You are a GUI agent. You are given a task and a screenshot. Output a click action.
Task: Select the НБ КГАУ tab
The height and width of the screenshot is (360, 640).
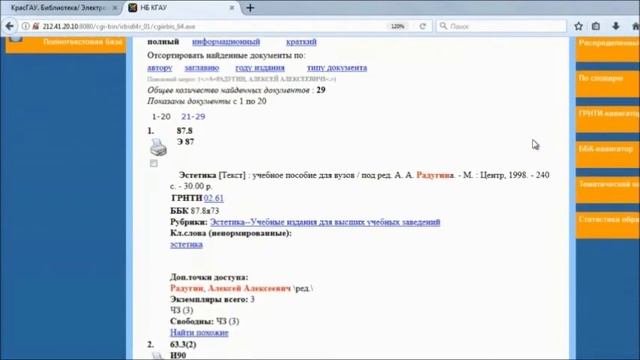182,8
